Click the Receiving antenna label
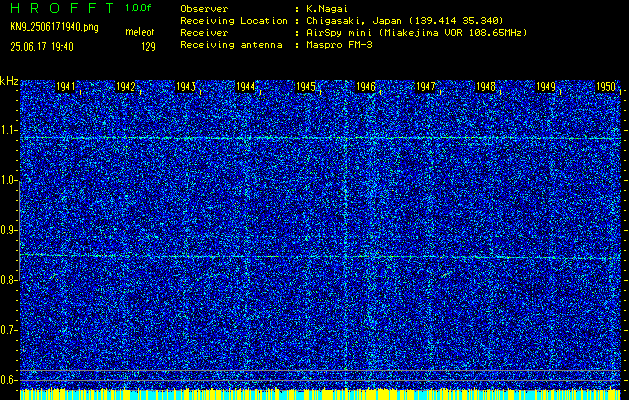This screenshot has width=629, height=400. 231,45
